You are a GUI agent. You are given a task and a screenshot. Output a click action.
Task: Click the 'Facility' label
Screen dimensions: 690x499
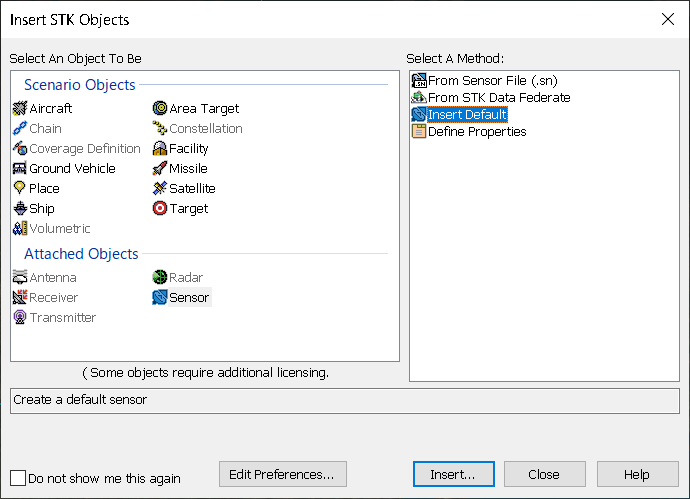tap(188, 149)
